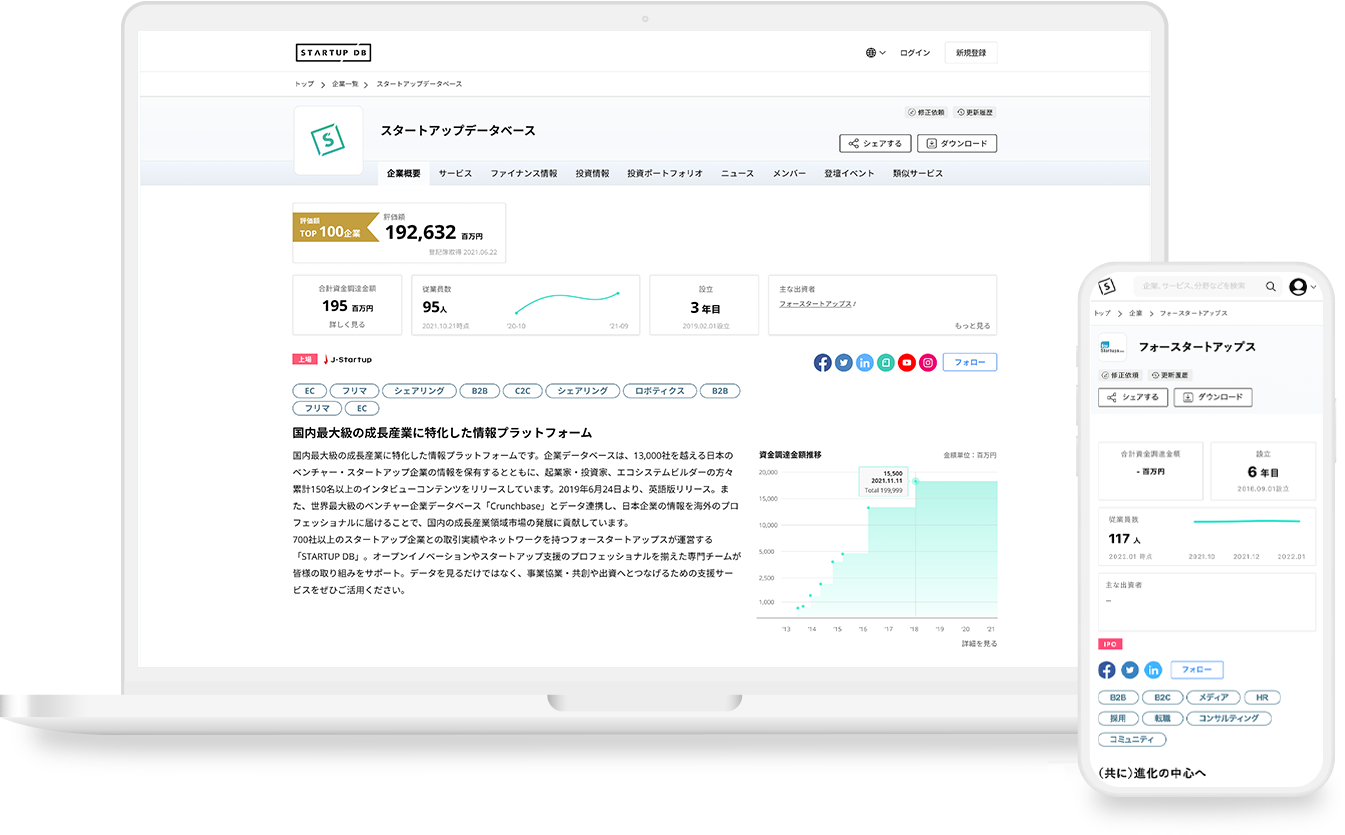Click the 従業員数 trend line on laptop
The image size is (1345, 835).
pos(567,301)
